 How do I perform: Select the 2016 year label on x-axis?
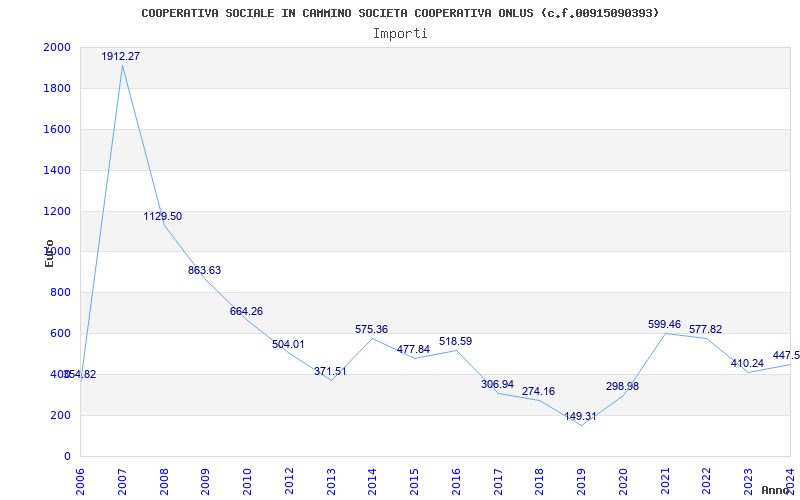pos(456,481)
